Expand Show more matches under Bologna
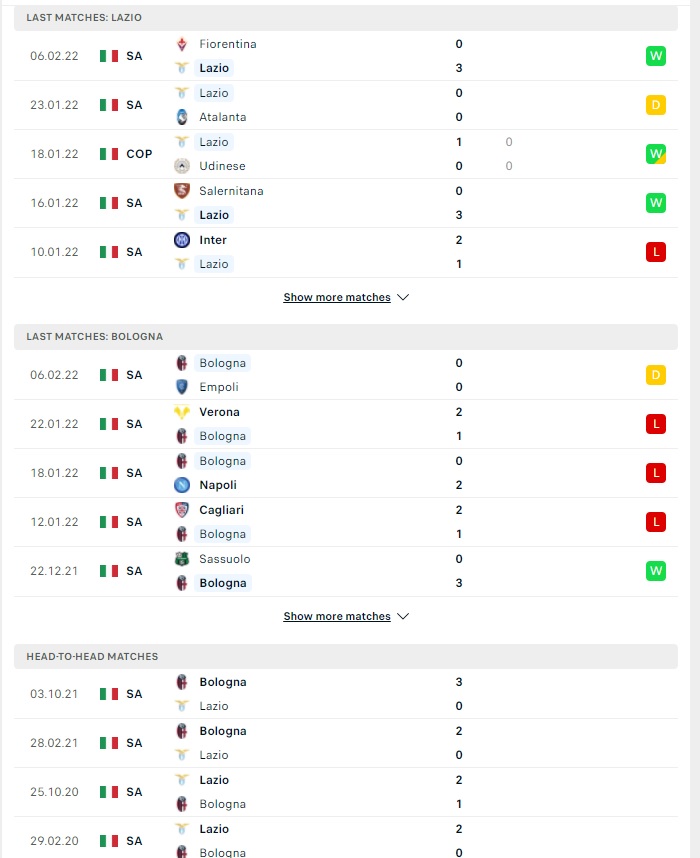This screenshot has width=700, height=858. click(x=346, y=616)
